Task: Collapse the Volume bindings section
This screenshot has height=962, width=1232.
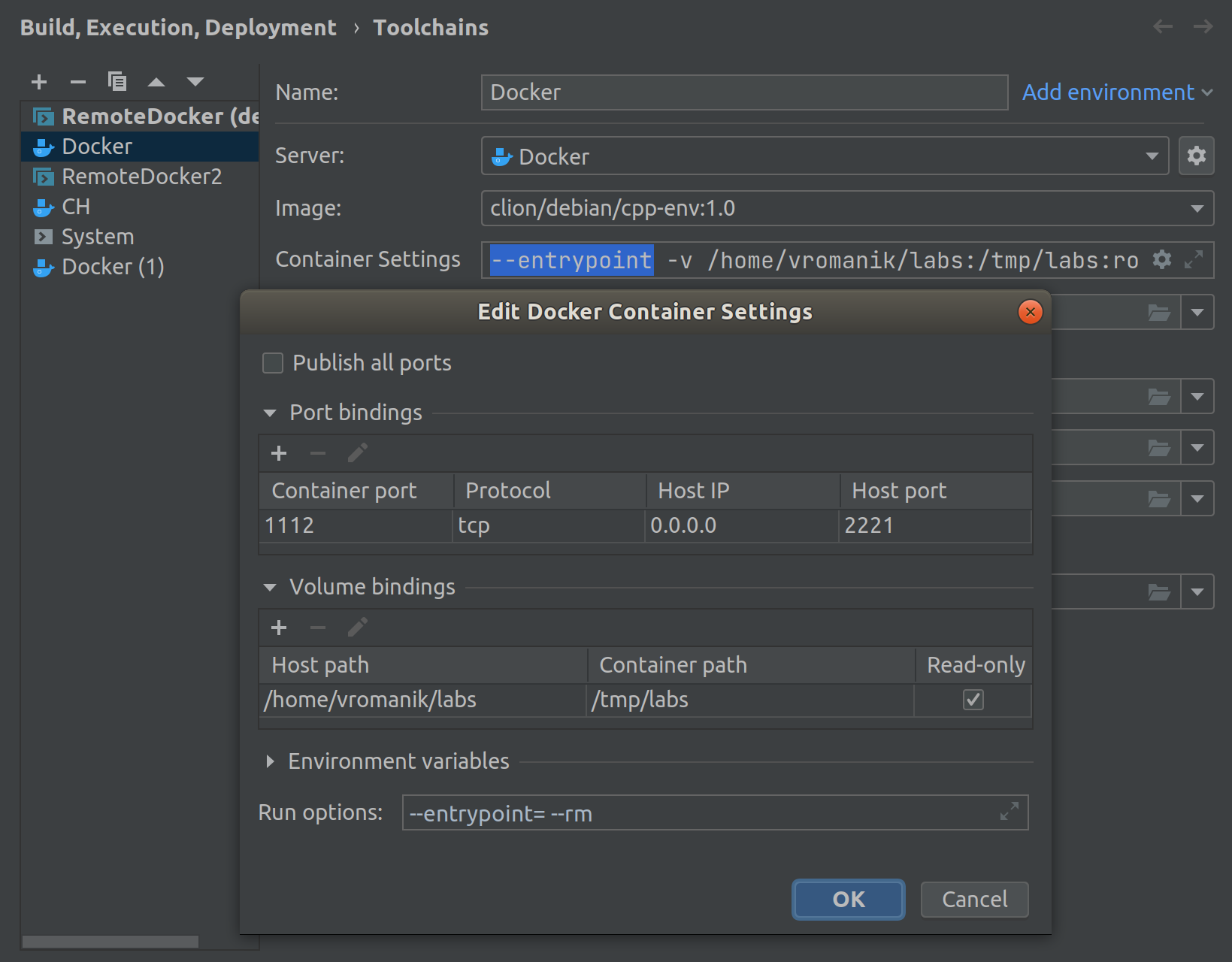Action: click(x=270, y=588)
